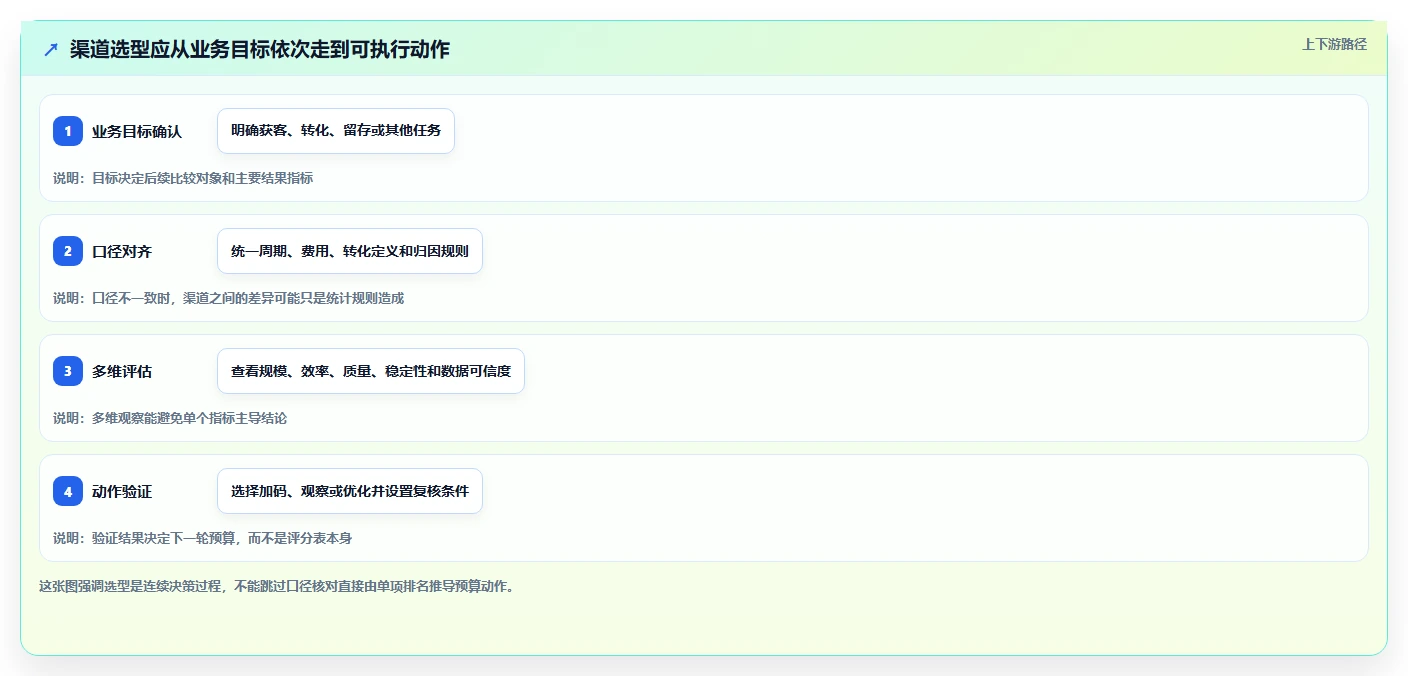Click the note 验证结果决定下一轮预算
Screen dimensions: 1408x676
(x=202, y=538)
